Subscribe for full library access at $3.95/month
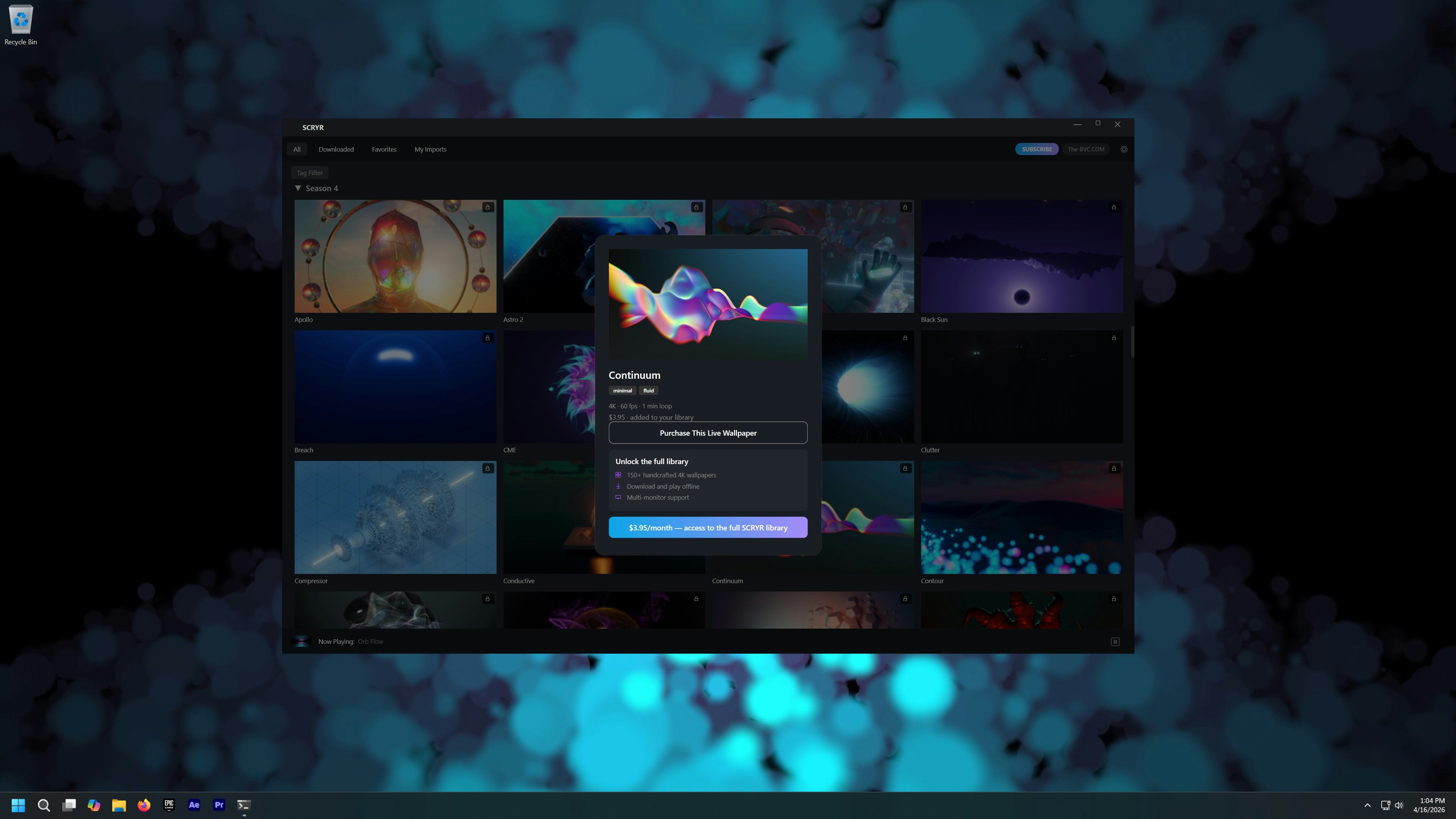Viewport: 1456px width, 819px height. (x=708, y=527)
